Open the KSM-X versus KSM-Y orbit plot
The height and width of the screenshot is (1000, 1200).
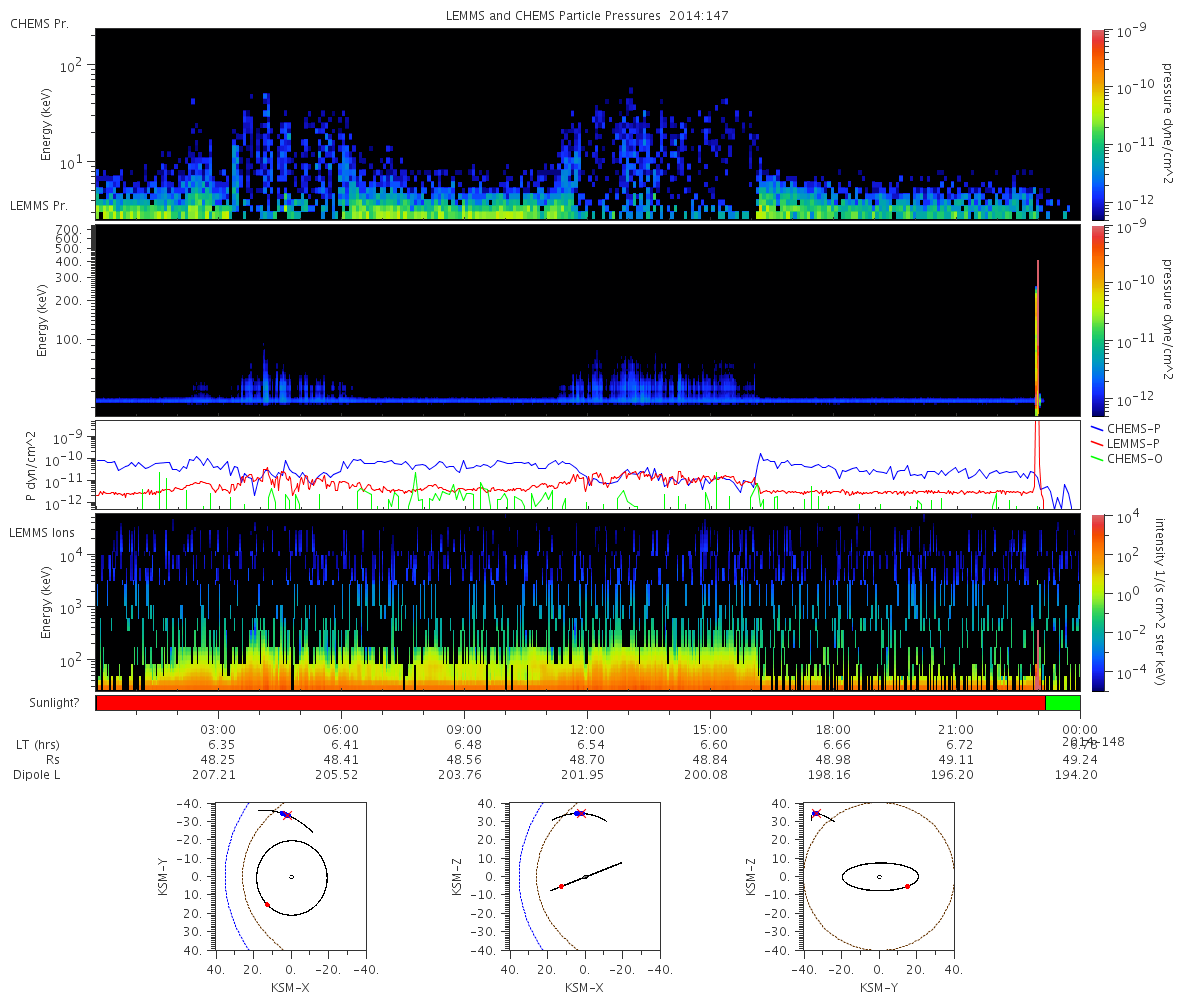point(290,876)
